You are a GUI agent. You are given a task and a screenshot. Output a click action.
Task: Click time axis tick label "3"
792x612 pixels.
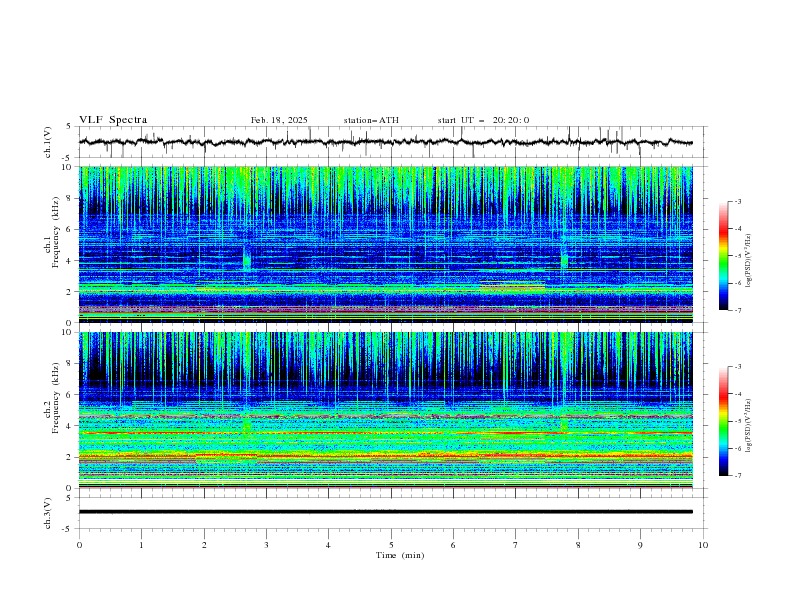(x=266, y=545)
